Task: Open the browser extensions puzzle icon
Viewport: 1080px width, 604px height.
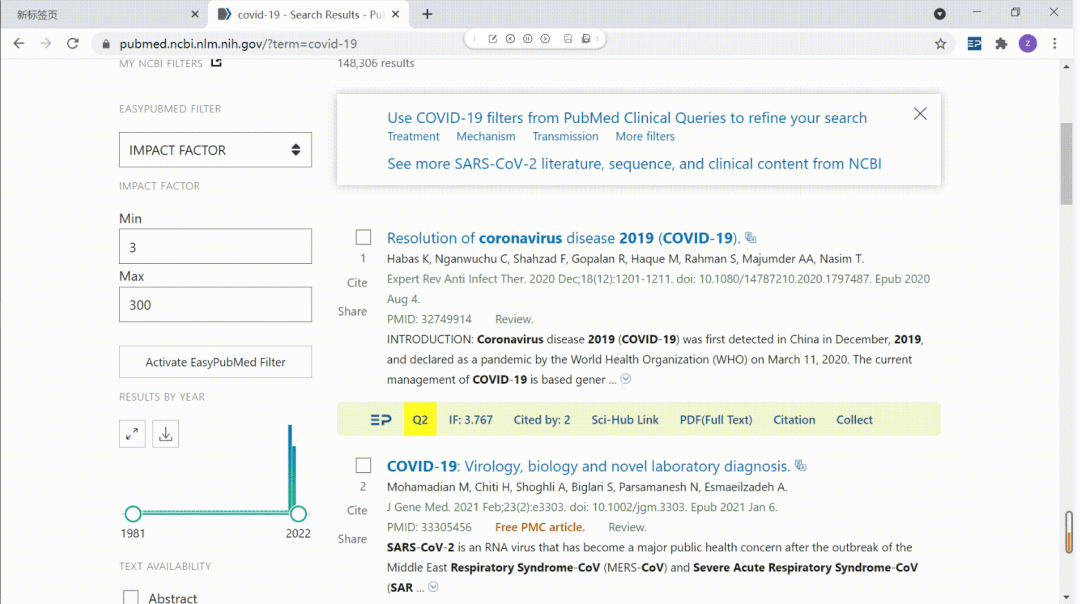Action: pos(1001,44)
